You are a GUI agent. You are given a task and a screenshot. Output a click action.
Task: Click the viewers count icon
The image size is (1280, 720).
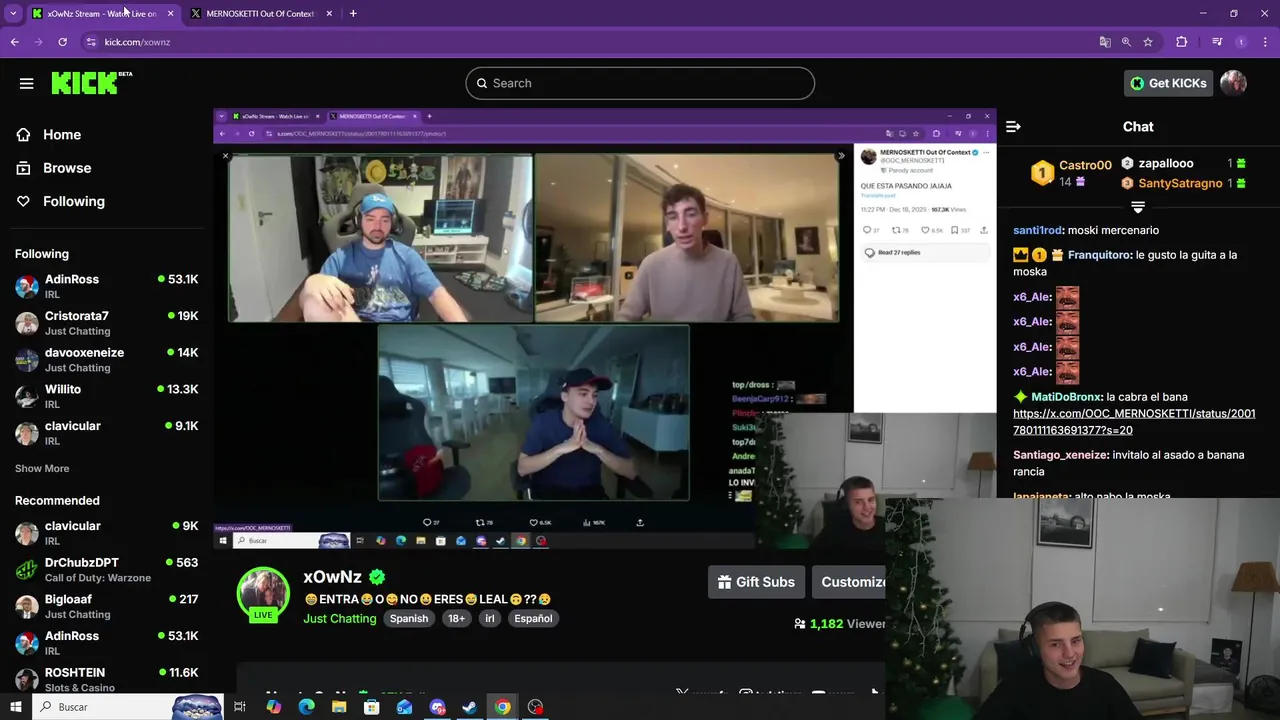[x=800, y=624]
